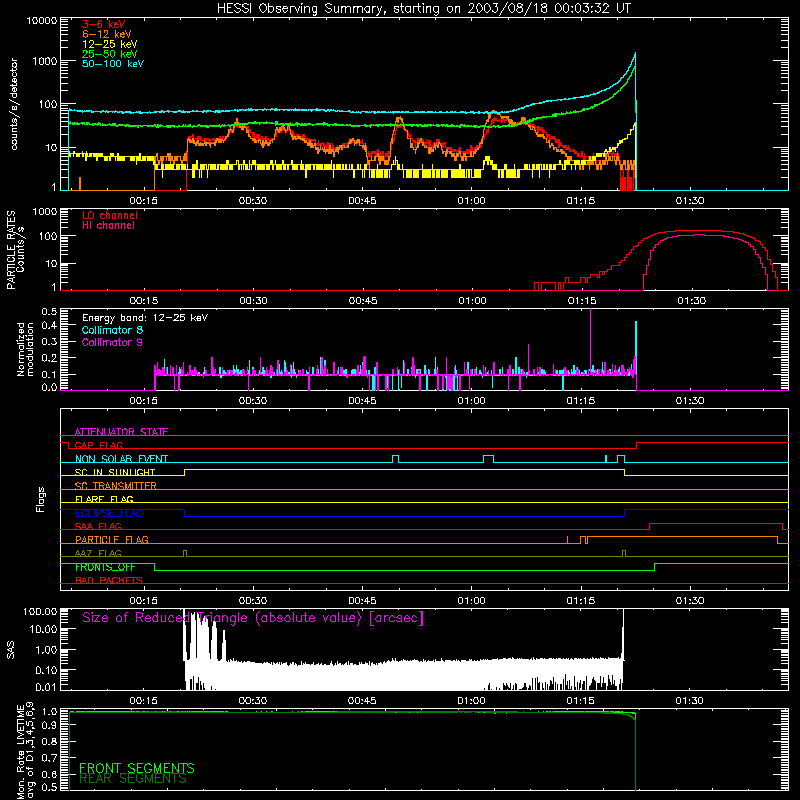This screenshot has width=800, height=800.
Task: Click the vertical Flags axis label
Action: point(41,499)
